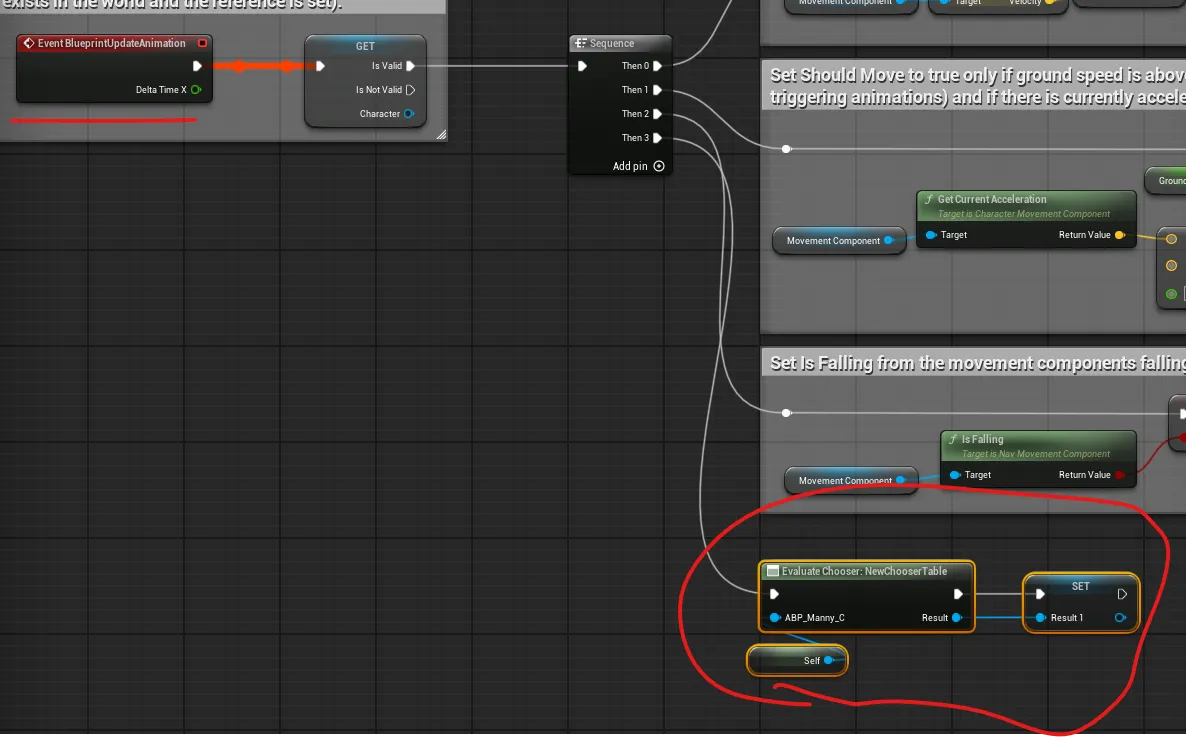Click the SET node exec output pin
Screen dimensions: 1186x738
tap(1122, 594)
